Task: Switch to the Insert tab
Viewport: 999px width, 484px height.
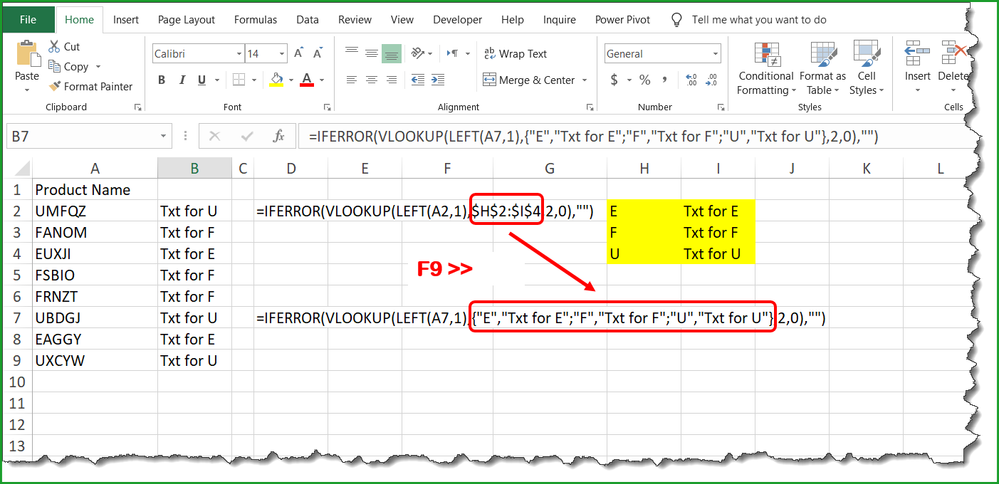Action: [126, 20]
